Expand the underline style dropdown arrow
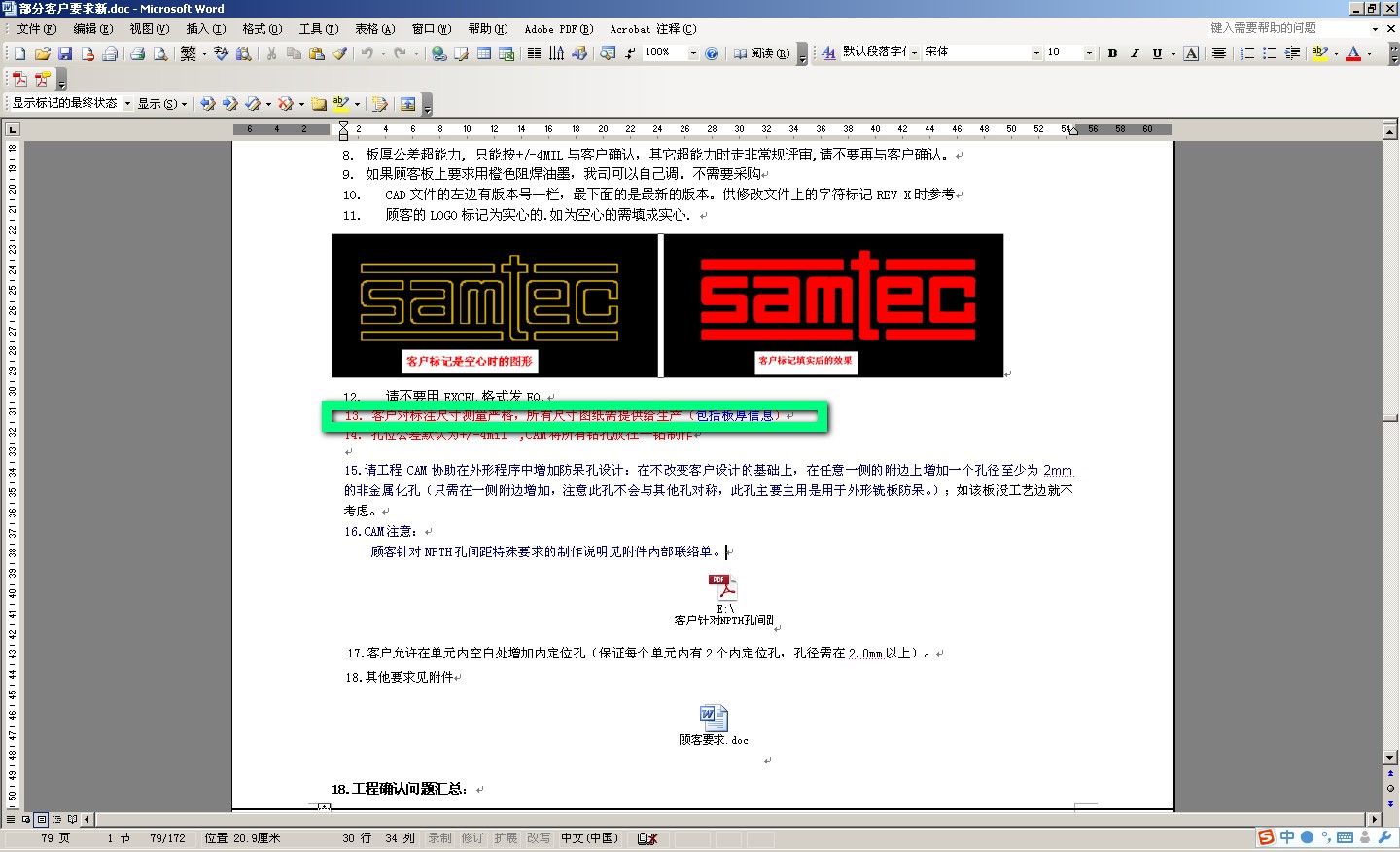This screenshot has width=1400, height=852. click(x=1173, y=53)
